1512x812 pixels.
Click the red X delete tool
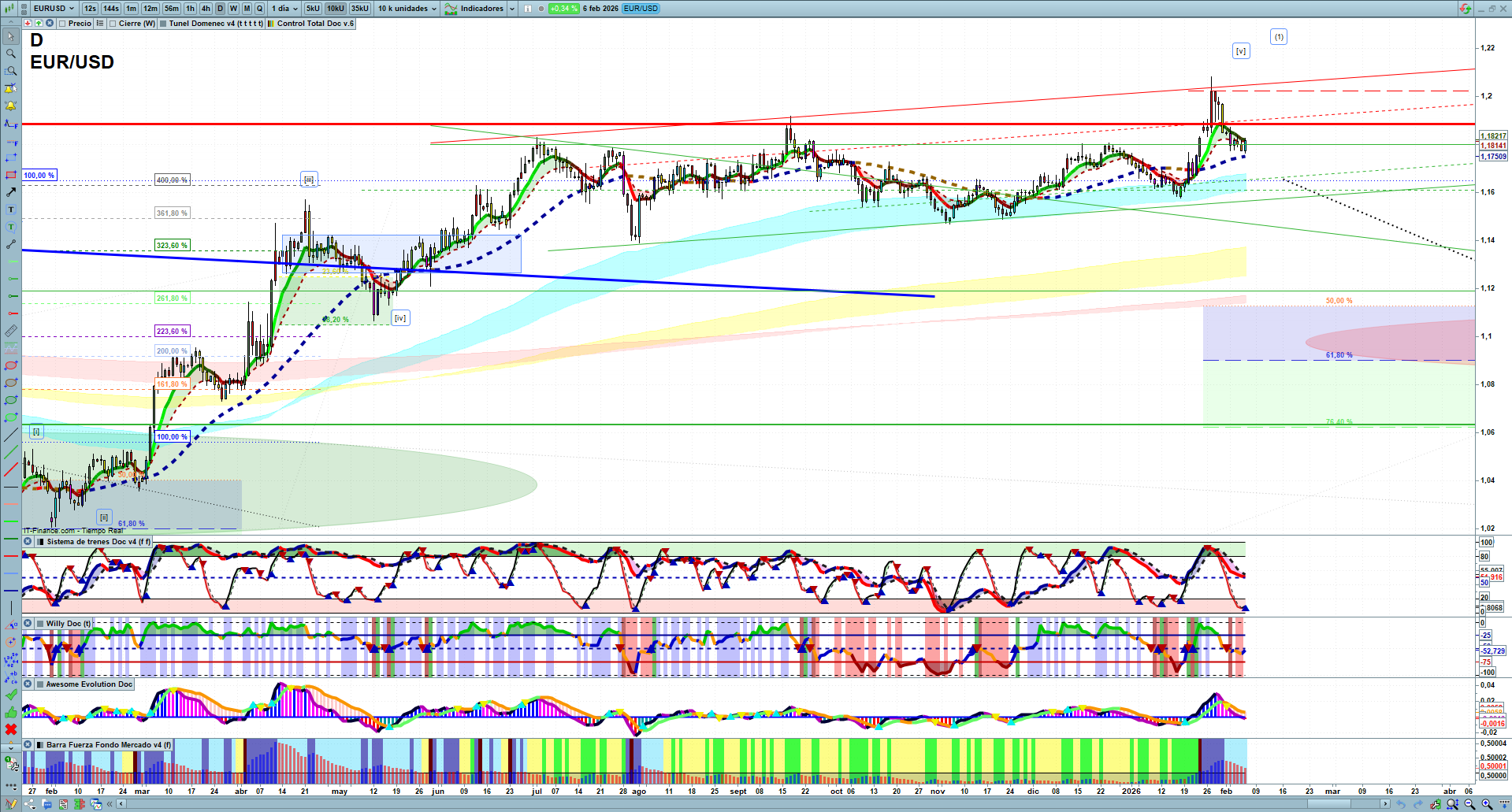coord(11,729)
